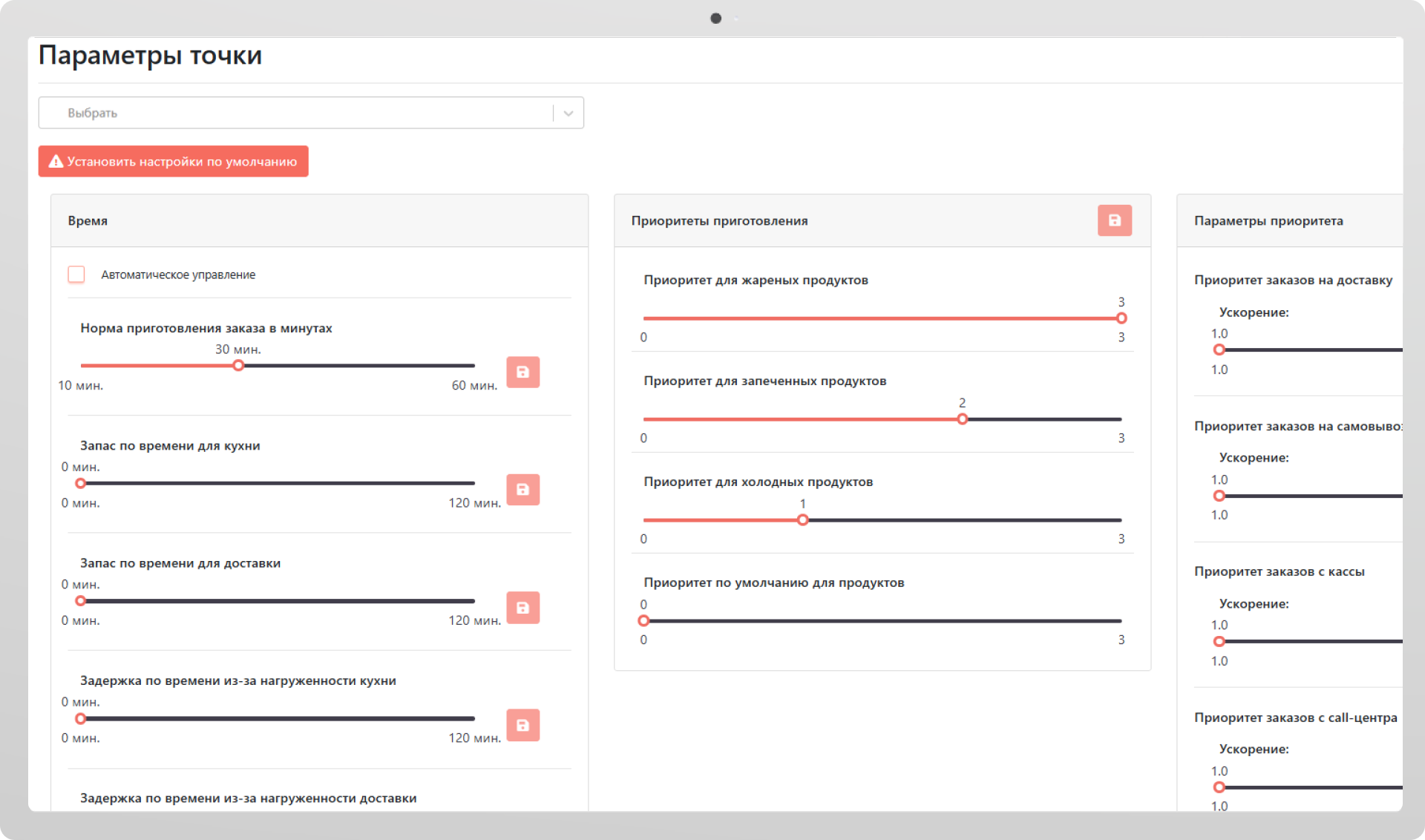Viewport: 1425px width, 840px height.
Task: Click delivery orders acceleration slider handle
Action: (1219, 350)
